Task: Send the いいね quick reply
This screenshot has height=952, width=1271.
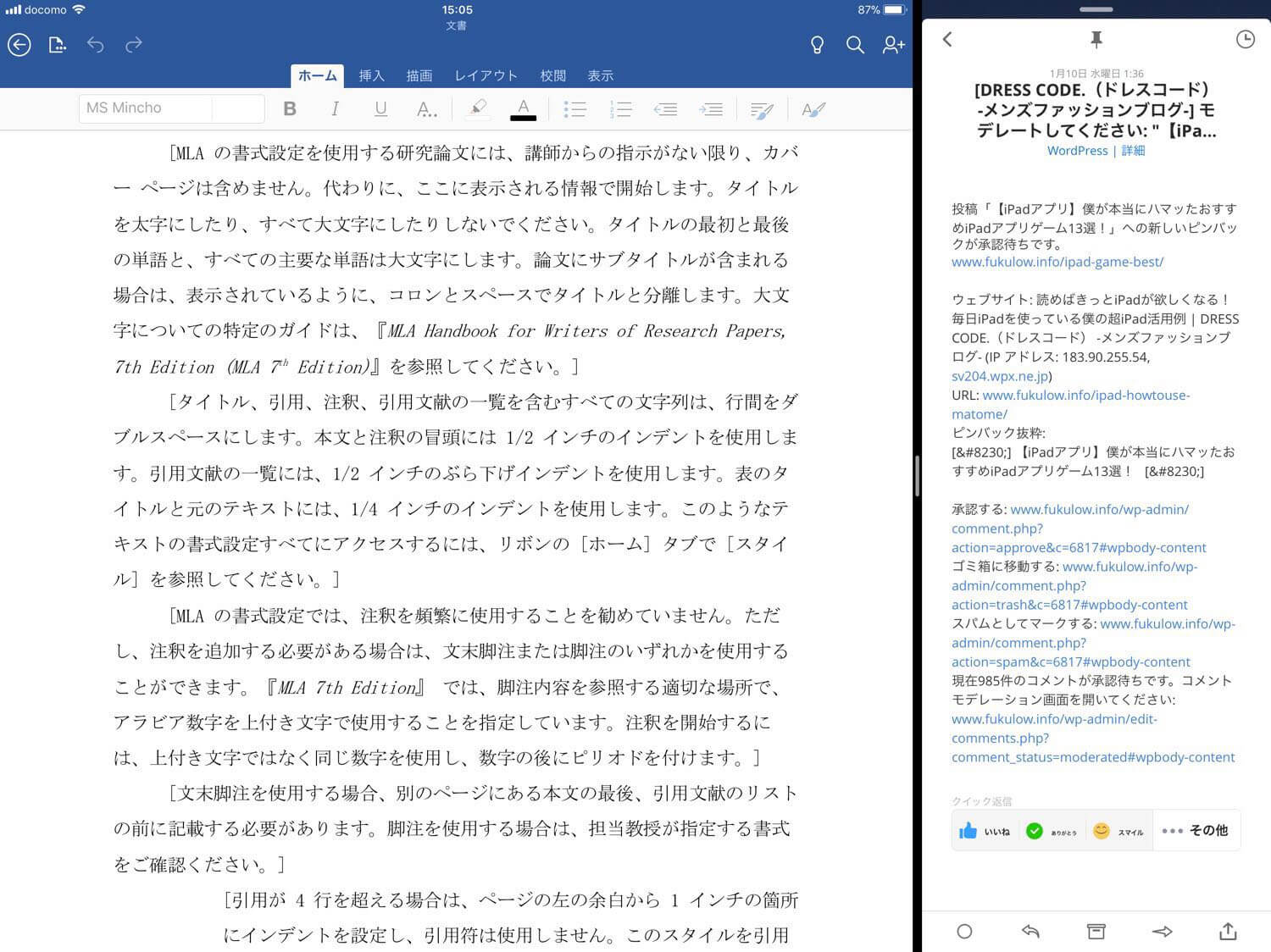Action: (x=984, y=831)
